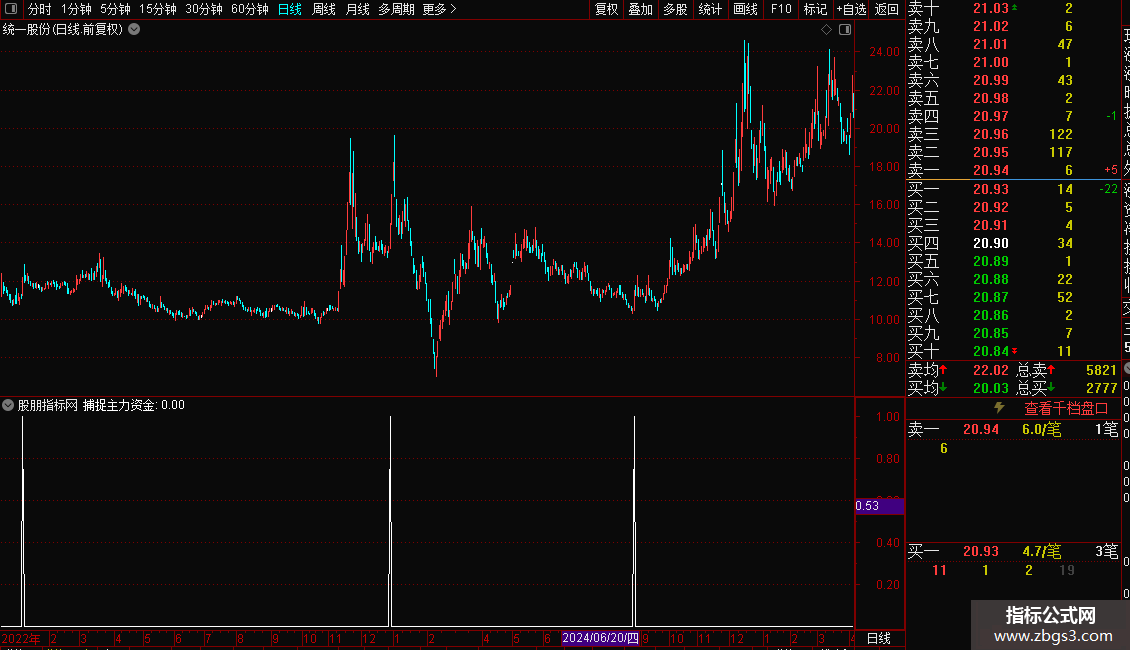
Task: Add stock to watchlist with +自选
Action: pos(851,9)
